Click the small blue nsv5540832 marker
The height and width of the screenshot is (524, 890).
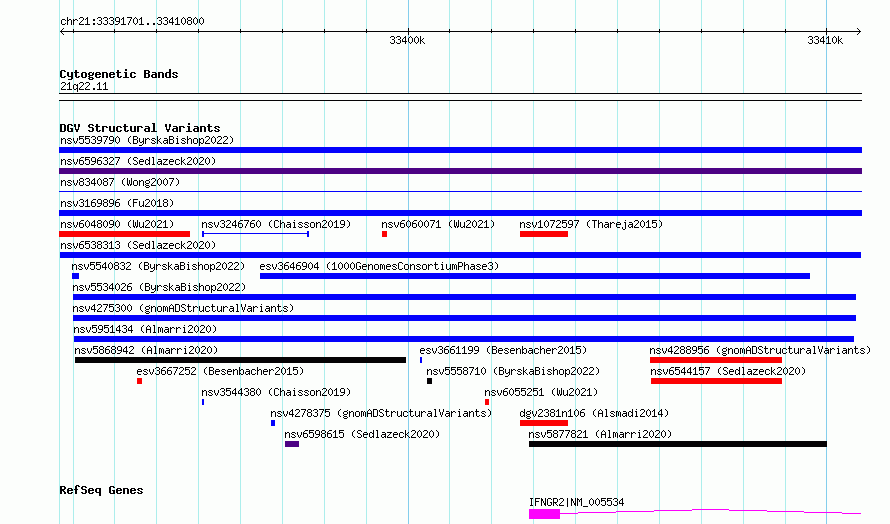point(75,276)
